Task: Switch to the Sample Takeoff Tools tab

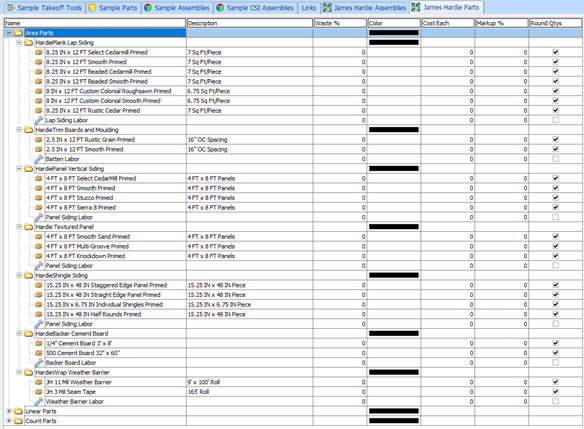Action: coord(45,8)
